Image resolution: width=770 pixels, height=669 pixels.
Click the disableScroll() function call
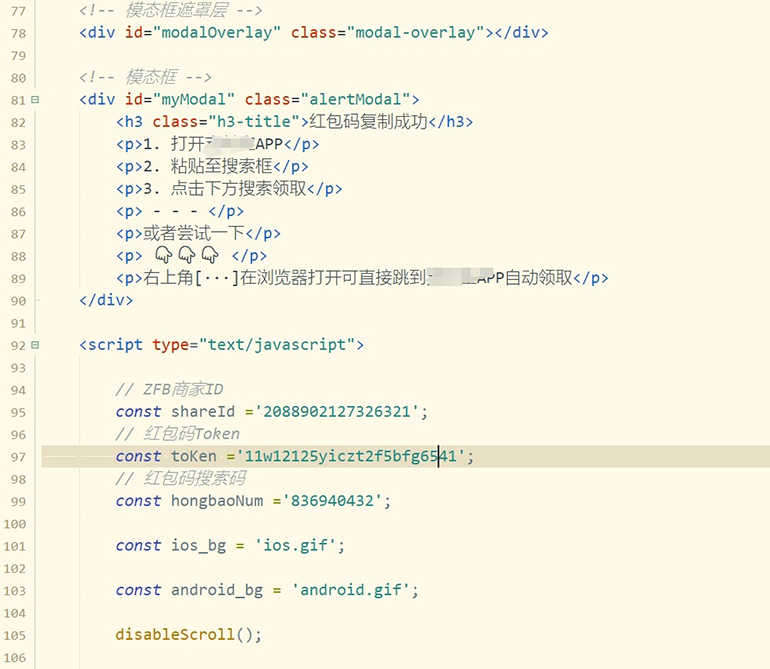[188, 635]
